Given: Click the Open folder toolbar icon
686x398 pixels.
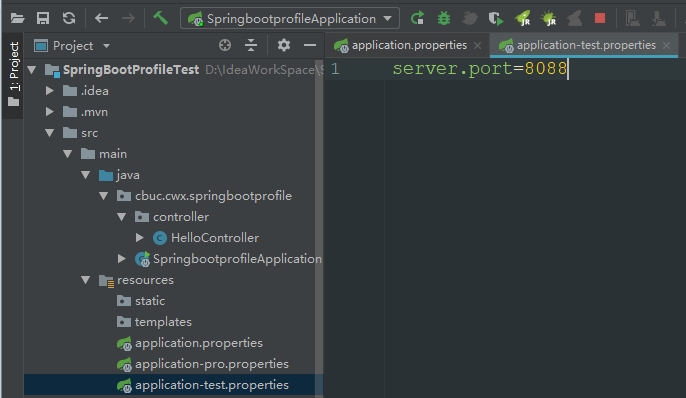Looking at the screenshot, I should coord(17,18).
